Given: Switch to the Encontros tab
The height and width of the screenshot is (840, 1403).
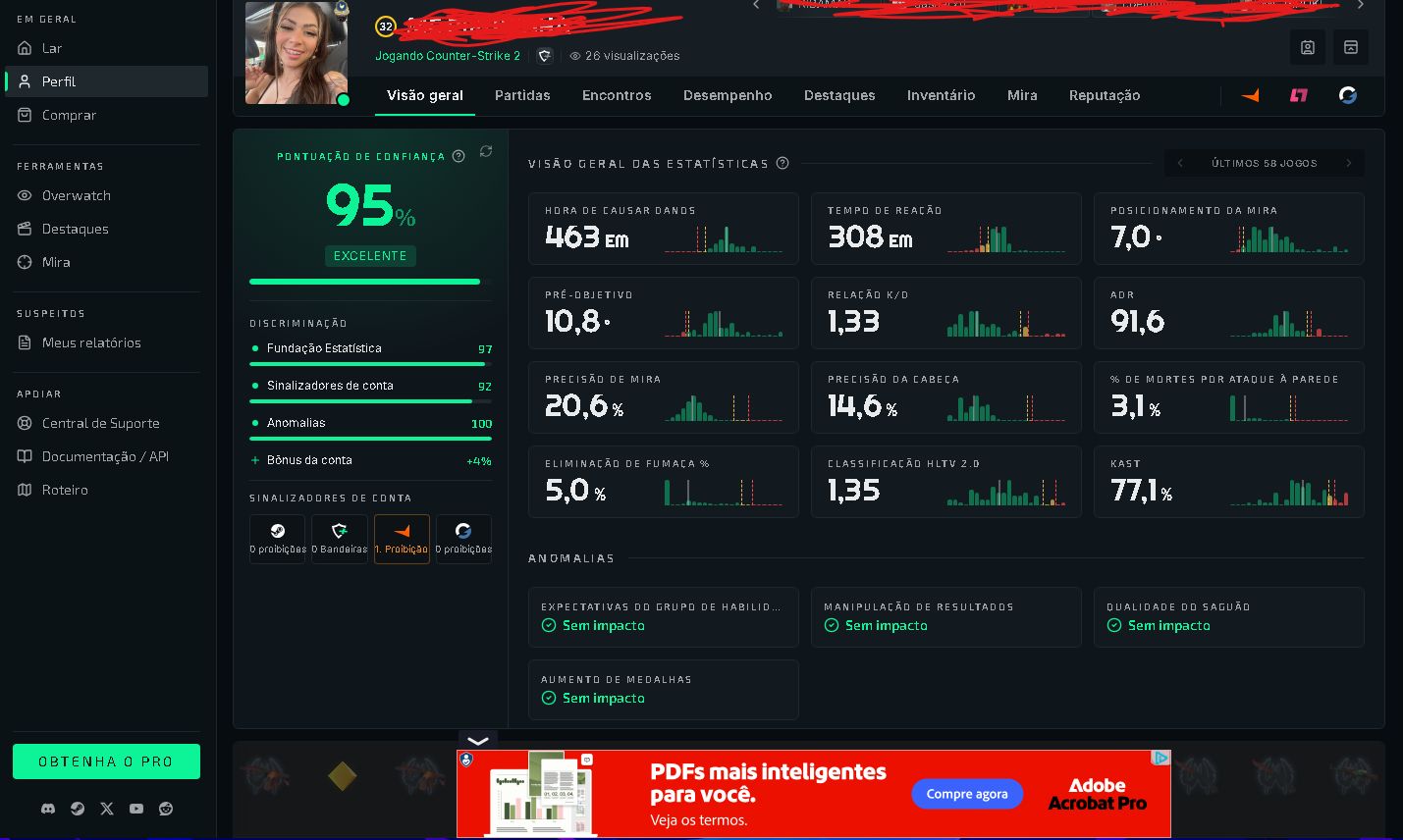Looking at the screenshot, I should 617,95.
